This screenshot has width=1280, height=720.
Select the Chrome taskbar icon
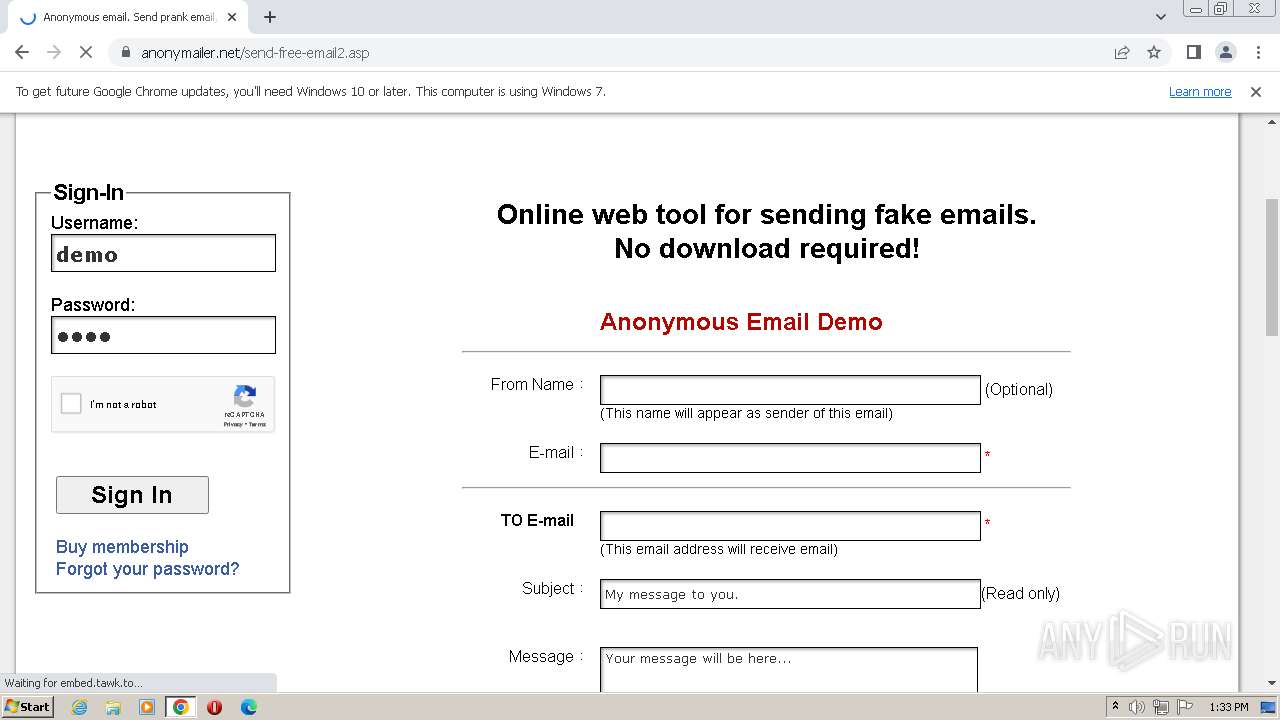point(181,707)
